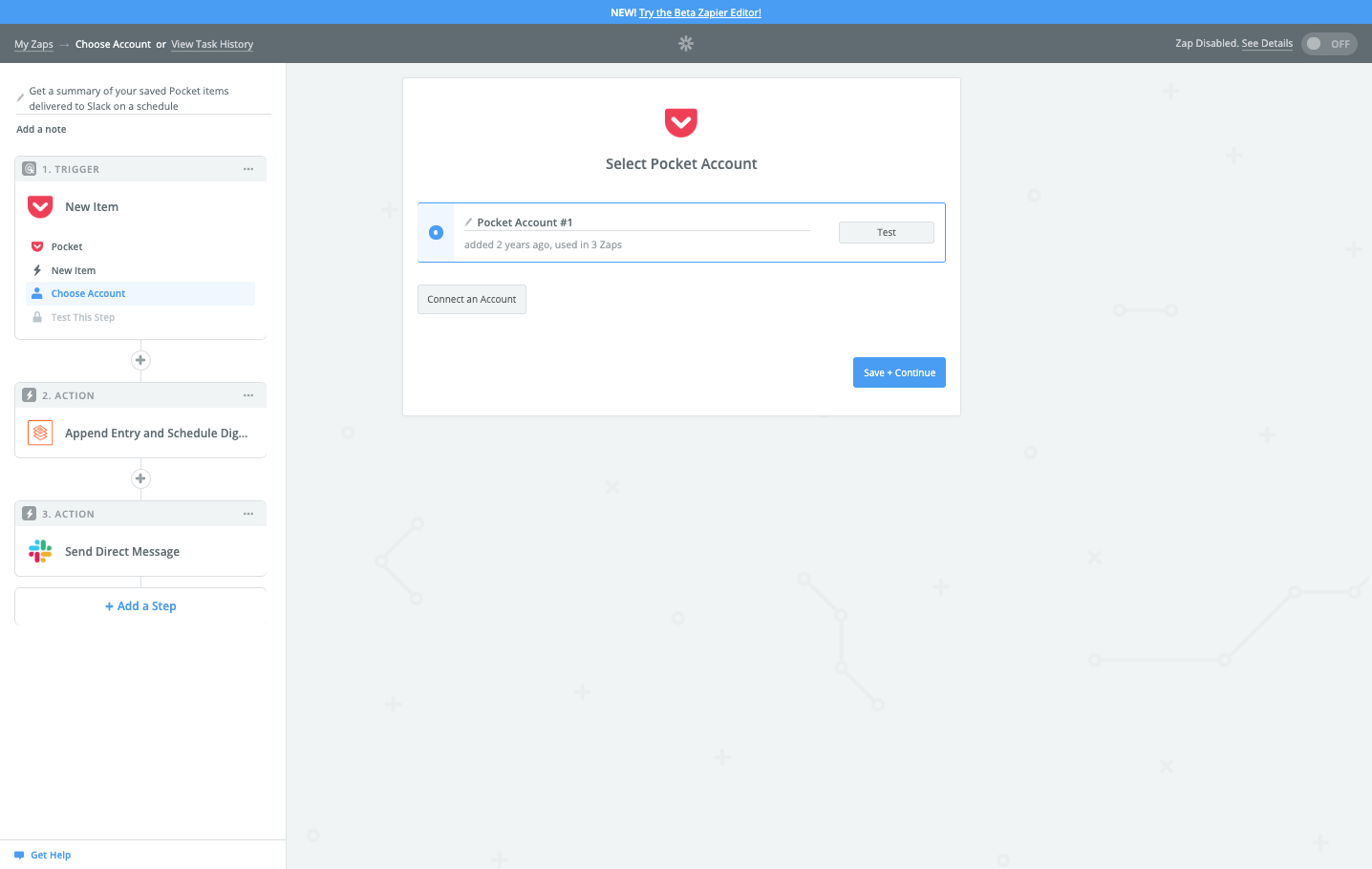Click Connect an Account button
Image resolution: width=1372 pixels, height=869 pixels.
pos(472,299)
